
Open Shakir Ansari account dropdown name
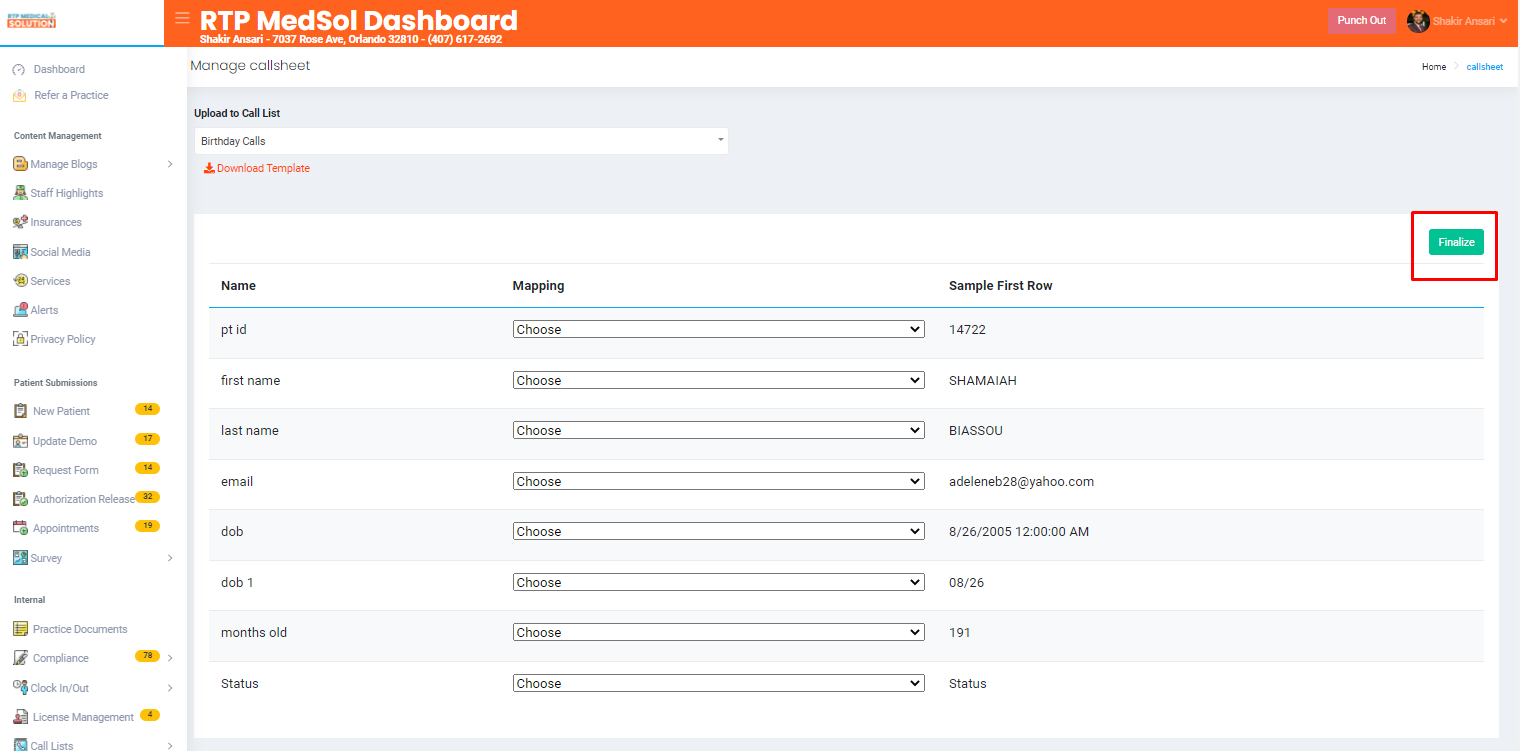tap(1463, 21)
